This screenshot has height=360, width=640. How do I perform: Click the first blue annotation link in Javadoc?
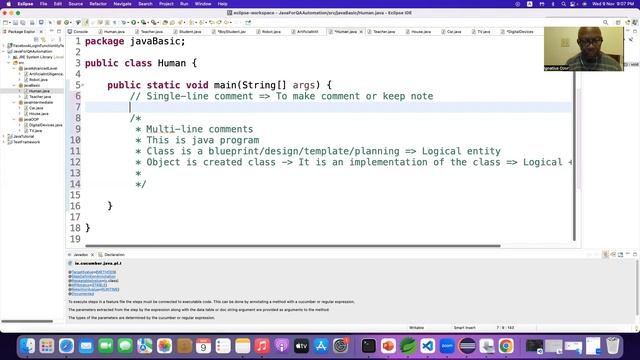[94, 272]
